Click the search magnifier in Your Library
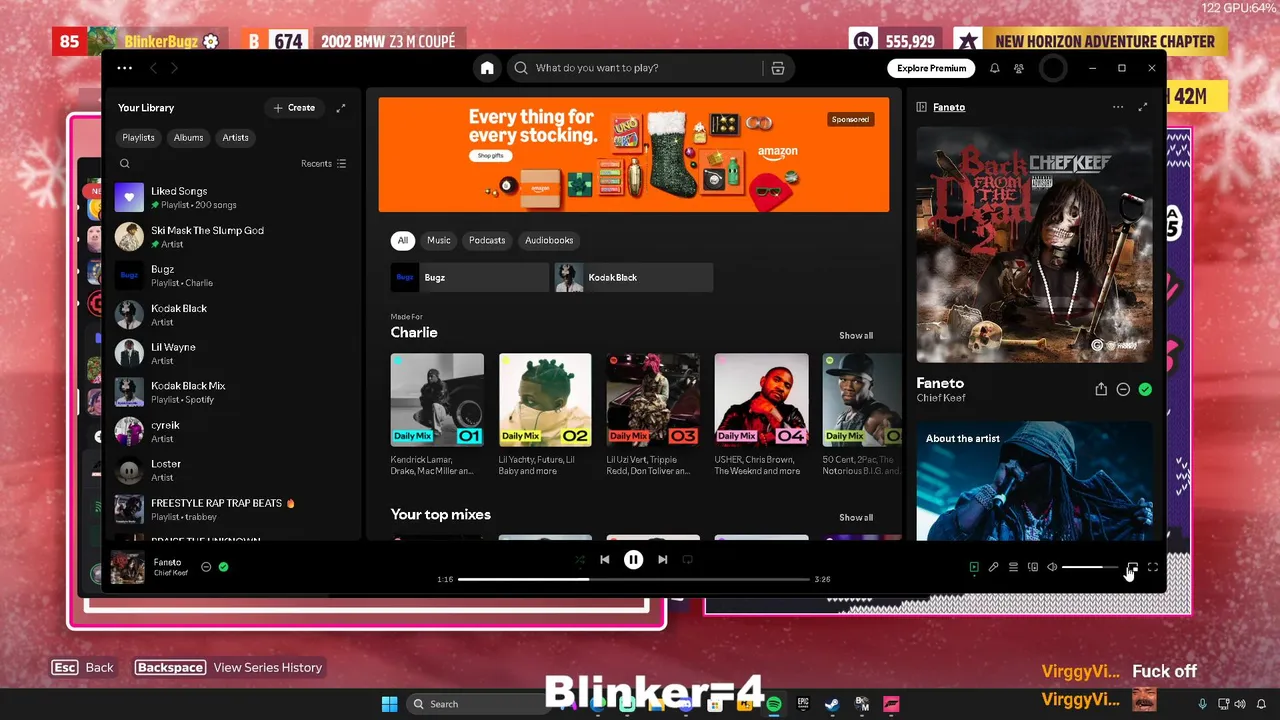Screen dimensions: 1280x720 click(125, 164)
